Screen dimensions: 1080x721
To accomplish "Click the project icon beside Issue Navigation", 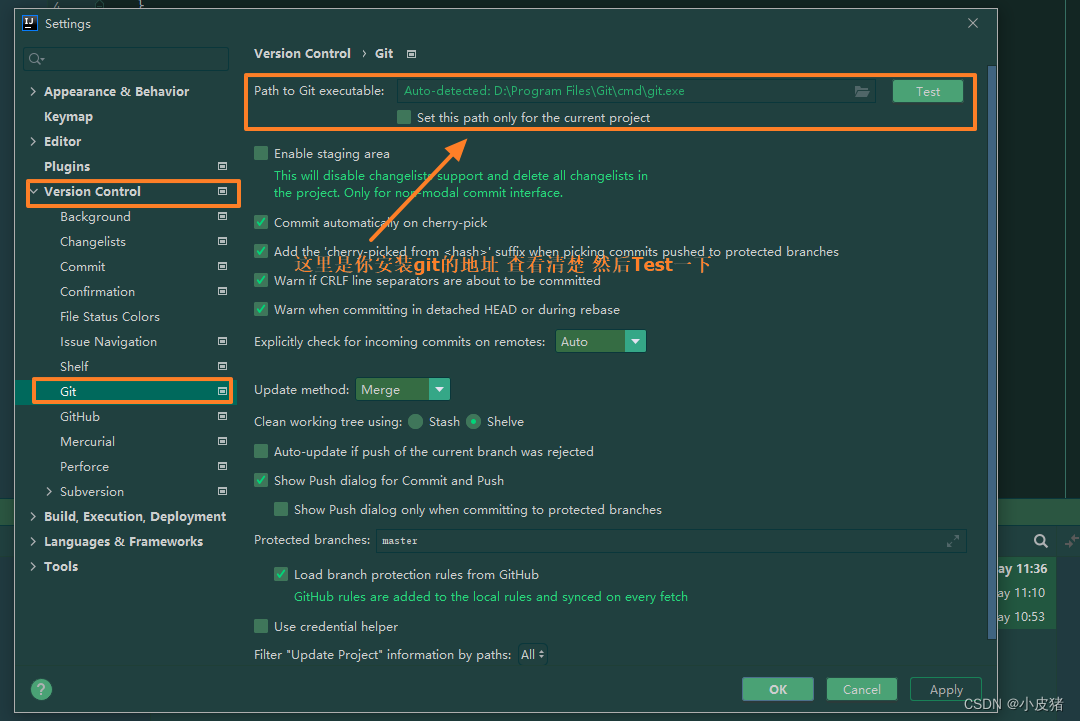I will pos(222,341).
